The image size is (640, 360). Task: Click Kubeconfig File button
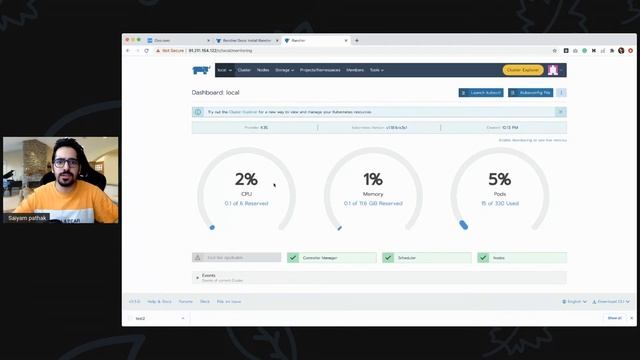(531, 93)
